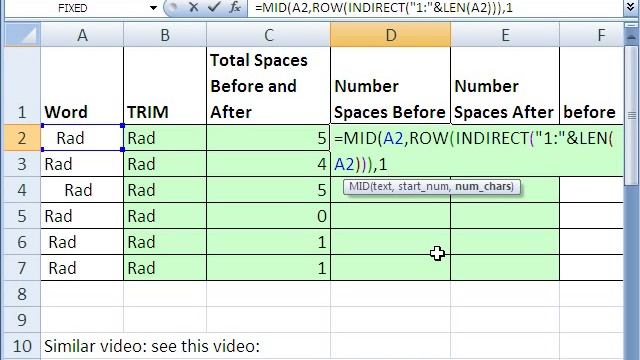Screen dimensions: 640x360
Task: Click cell C3 with value 4
Action: (x=268, y=164)
